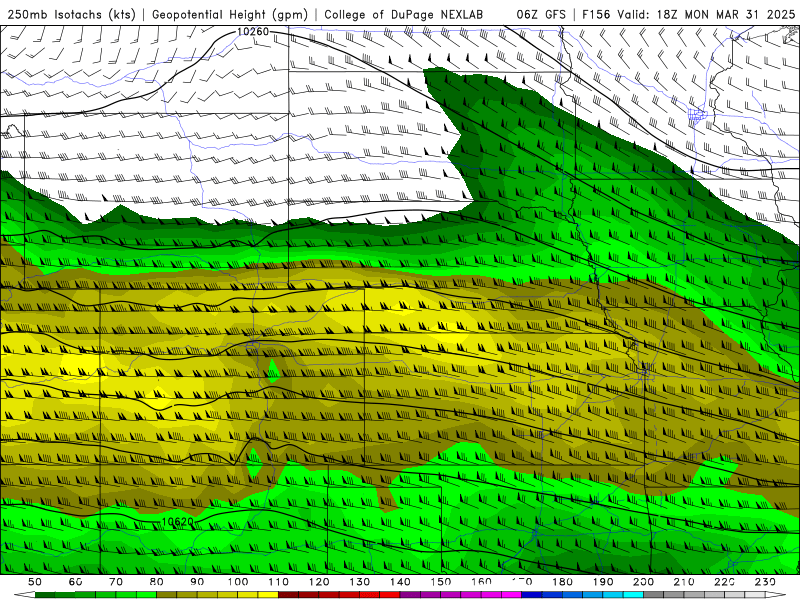Click the 10260 height contour label

pyautogui.click(x=253, y=32)
